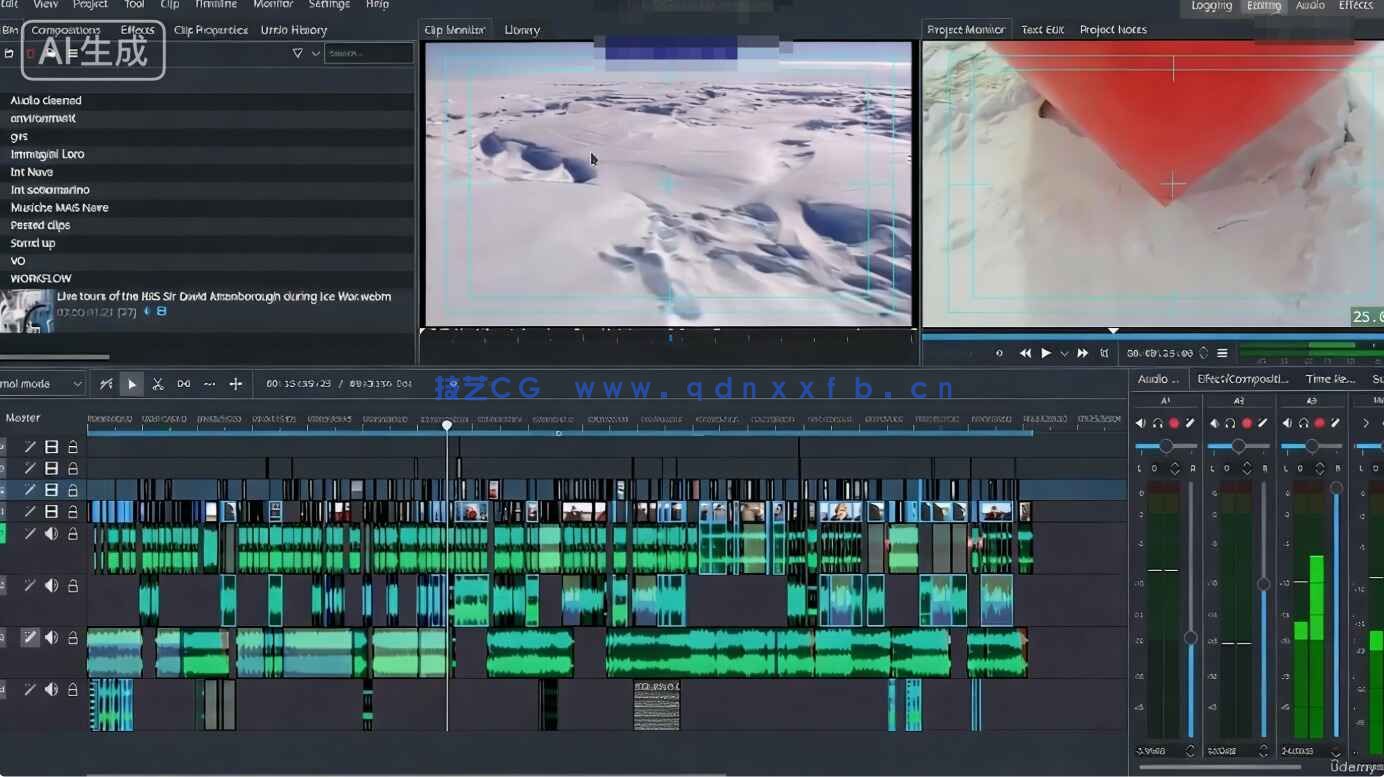
Task: Switch to the Undo History tab
Action: pyautogui.click(x=294, y=30)
